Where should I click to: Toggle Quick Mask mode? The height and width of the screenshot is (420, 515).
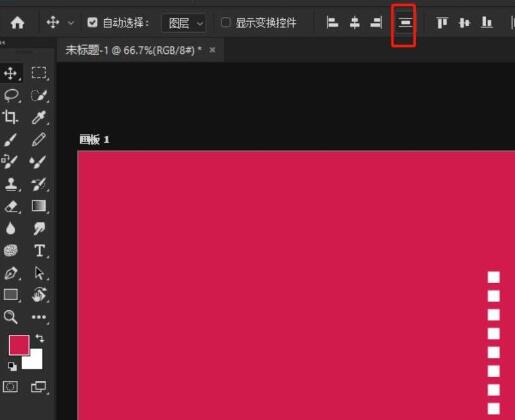[10, 387]
